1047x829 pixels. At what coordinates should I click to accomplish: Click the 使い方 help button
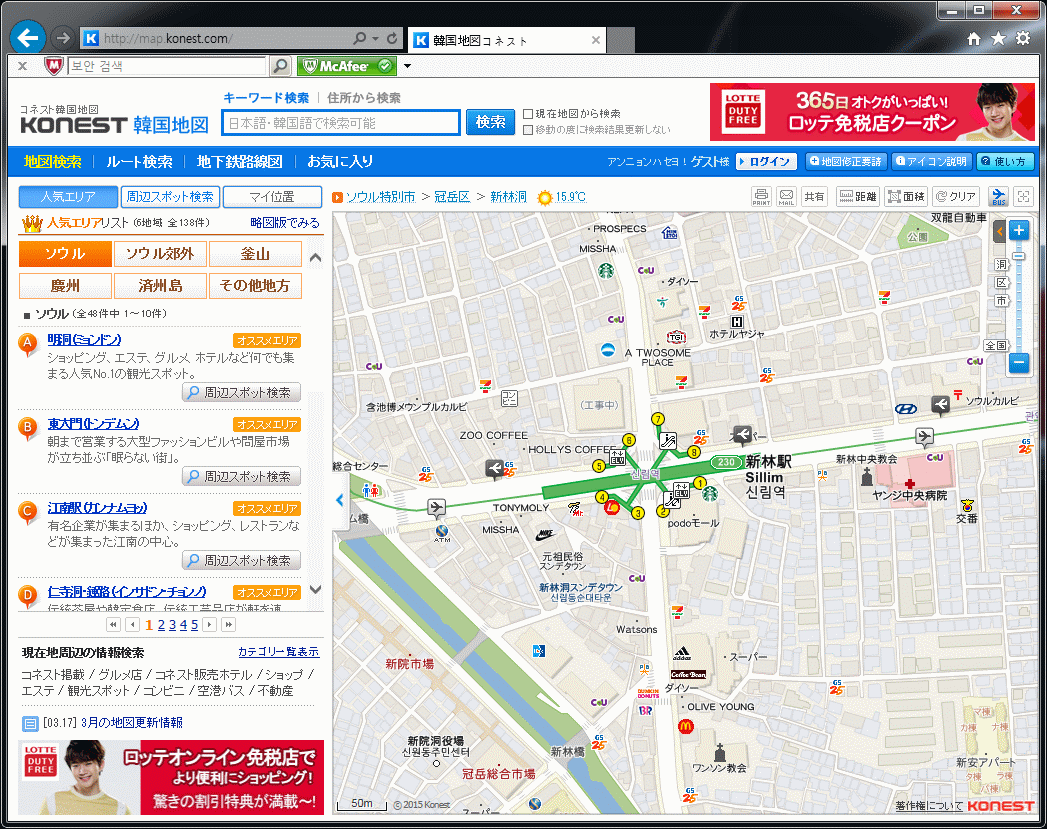[1005, 162]
